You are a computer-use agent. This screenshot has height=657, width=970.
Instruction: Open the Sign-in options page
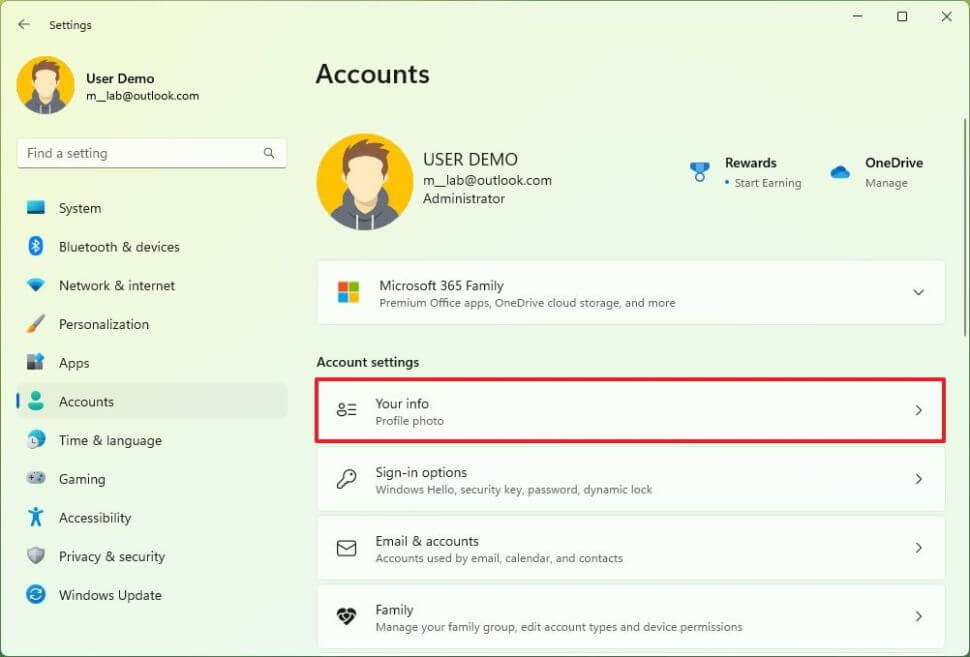[x=630, y=479]
